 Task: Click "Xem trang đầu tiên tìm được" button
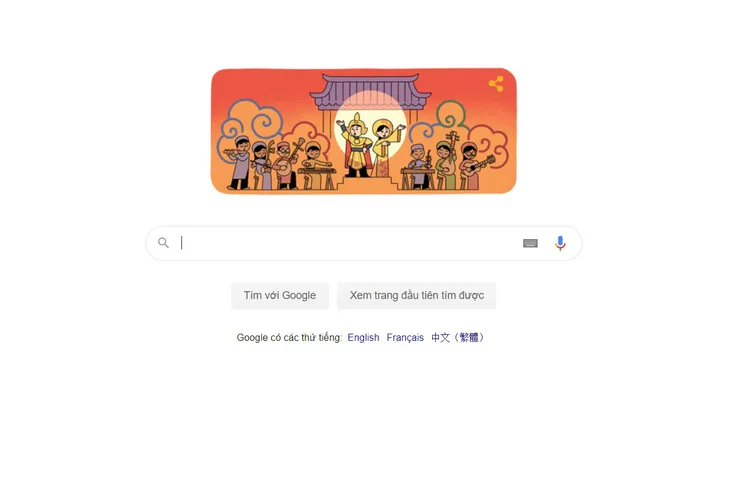point(417,295)
